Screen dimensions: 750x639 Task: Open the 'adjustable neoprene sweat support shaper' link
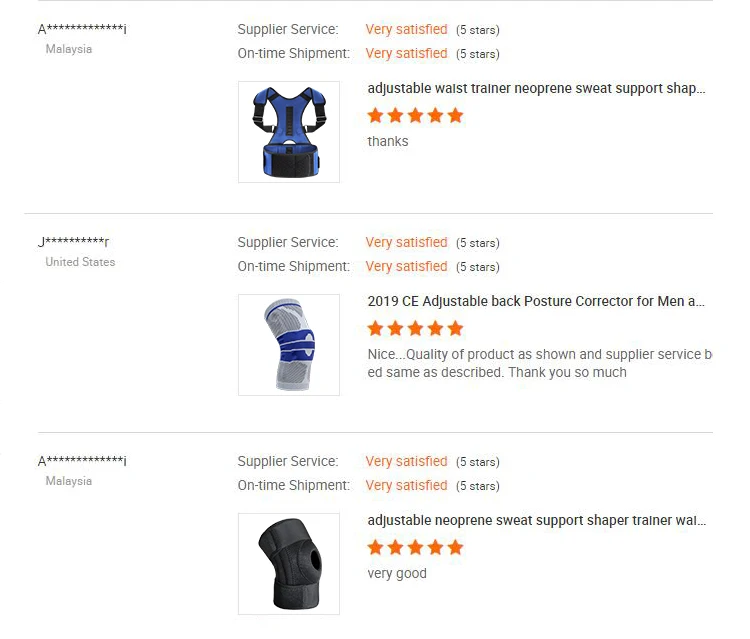536,520
